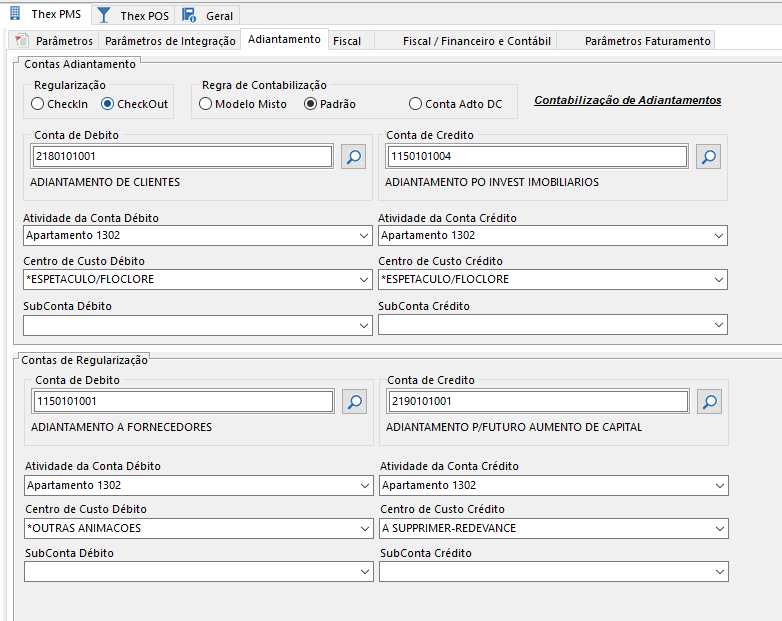Select the CheckIn regularização option
This screenshot has width=782, height=621.
(38, 104)
